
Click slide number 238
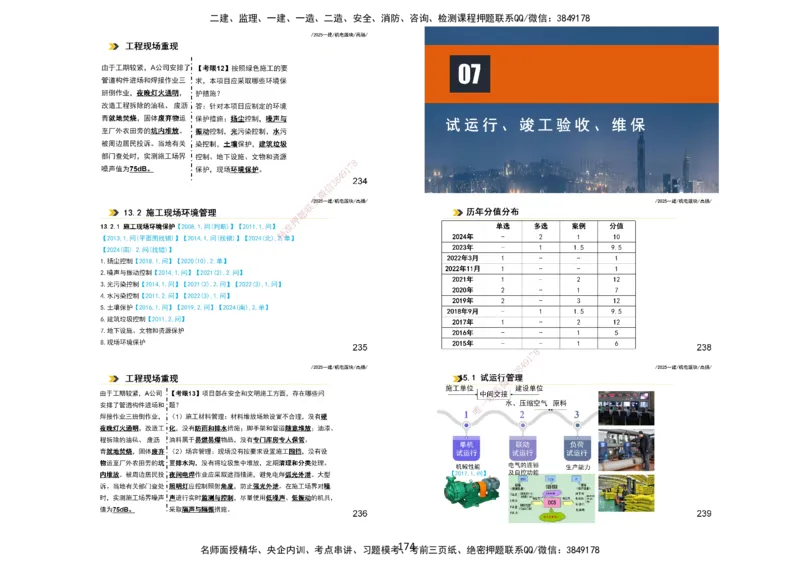click(704, 348)
